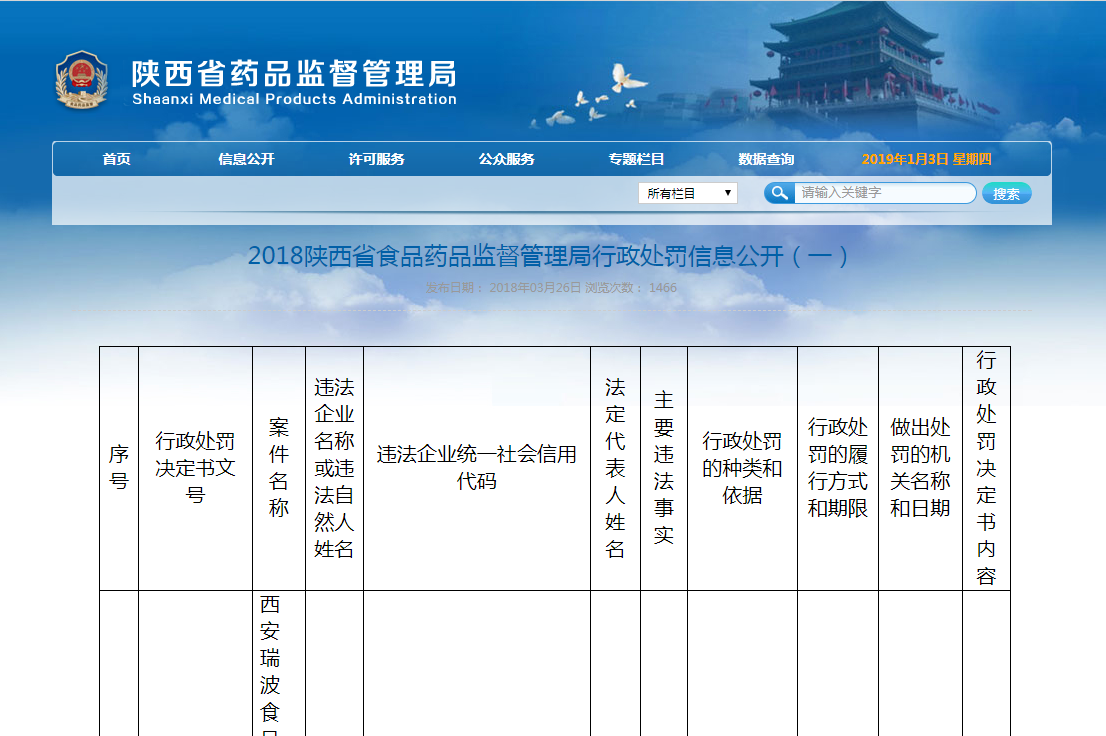Click the national emblem logo
The width and height of the screenshot is (1106, 736).
(81, 80)
